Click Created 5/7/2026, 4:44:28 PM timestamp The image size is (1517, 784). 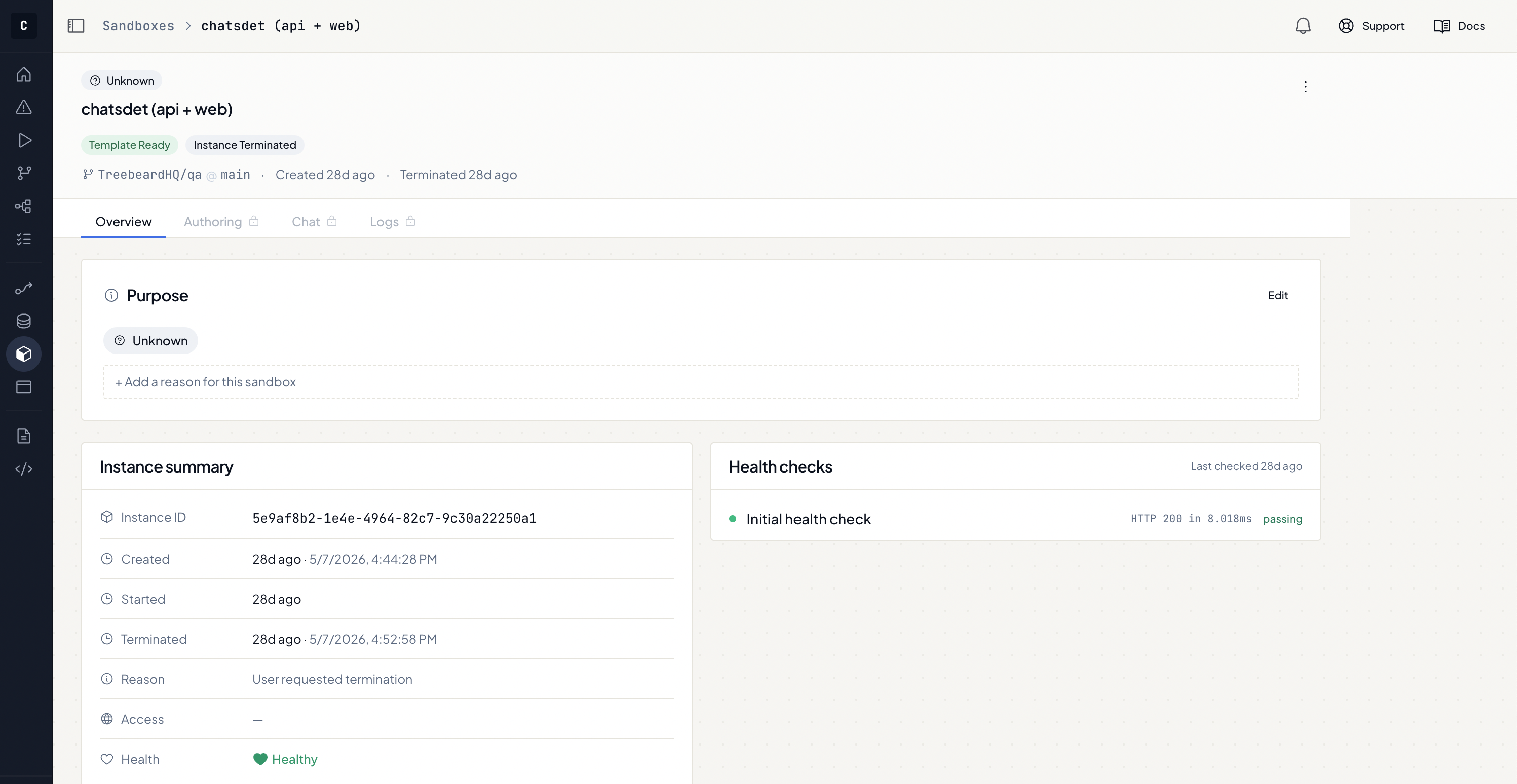pos(373,559)
